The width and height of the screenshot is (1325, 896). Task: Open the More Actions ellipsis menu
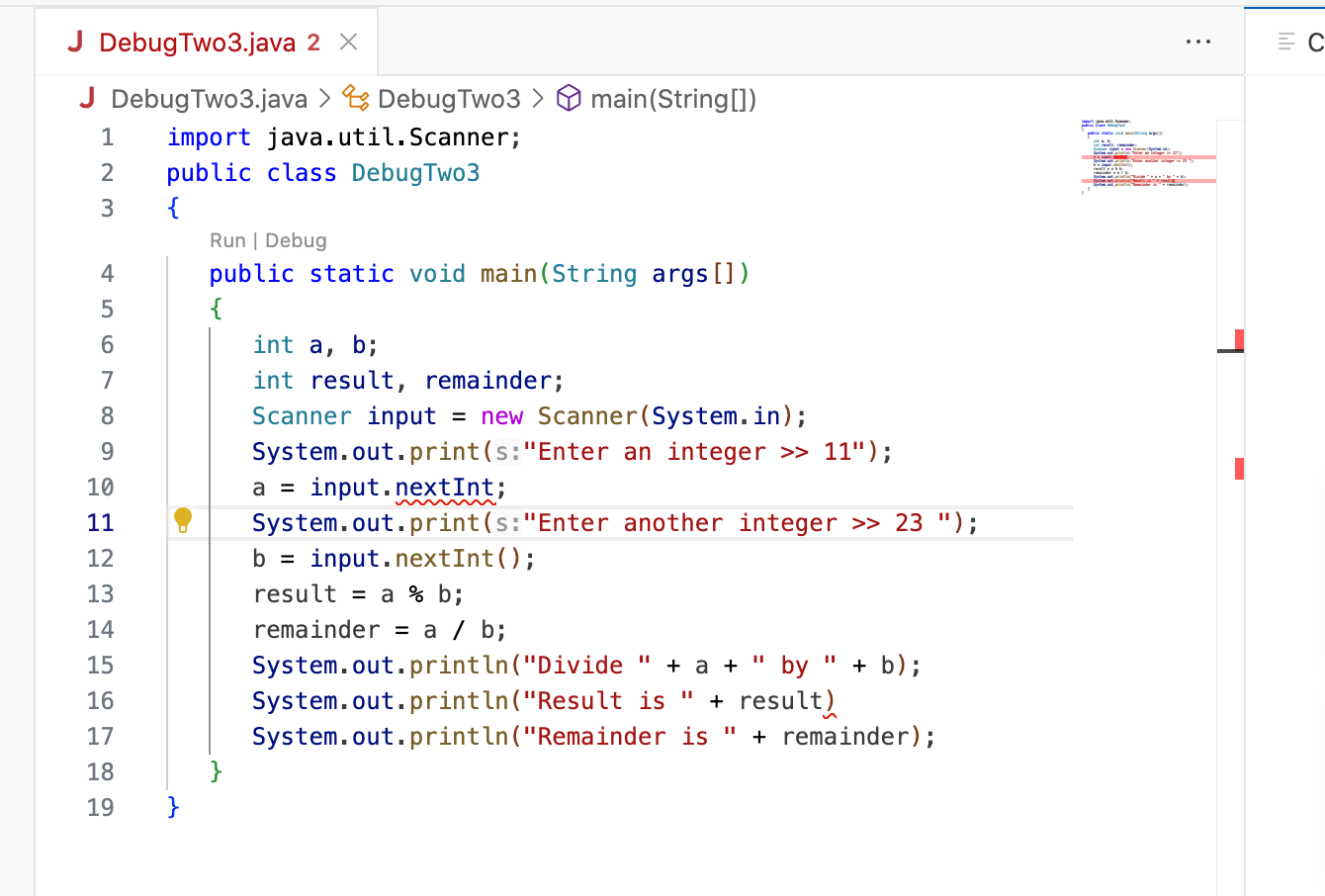pyautogui.click(x=1198, y=42)
